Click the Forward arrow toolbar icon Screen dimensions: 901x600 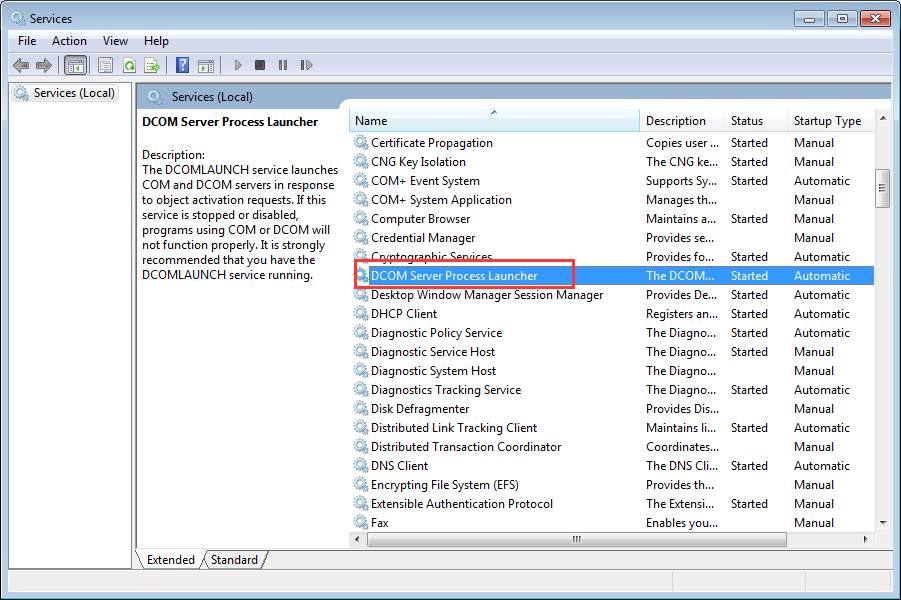point(44,66)
